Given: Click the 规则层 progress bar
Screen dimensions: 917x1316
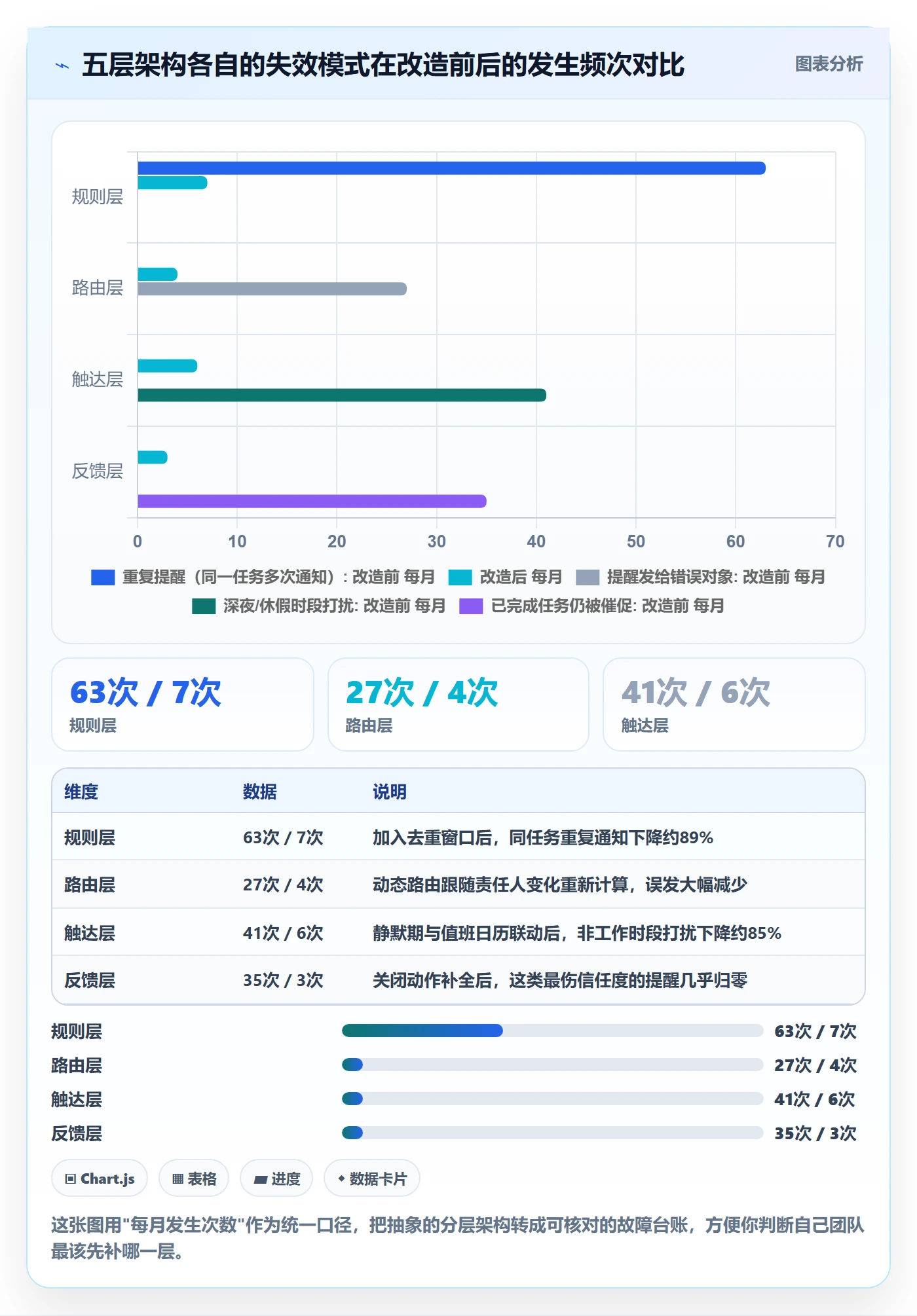Looking at the screenshot, I should point(552,1031).
